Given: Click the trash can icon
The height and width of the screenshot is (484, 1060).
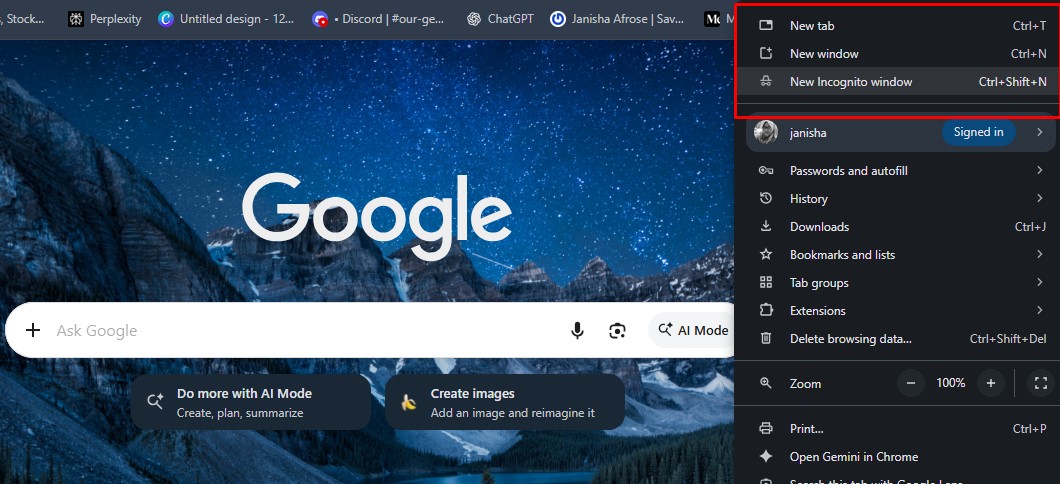Looking at the screenshot, I should [x=766, y=339].
